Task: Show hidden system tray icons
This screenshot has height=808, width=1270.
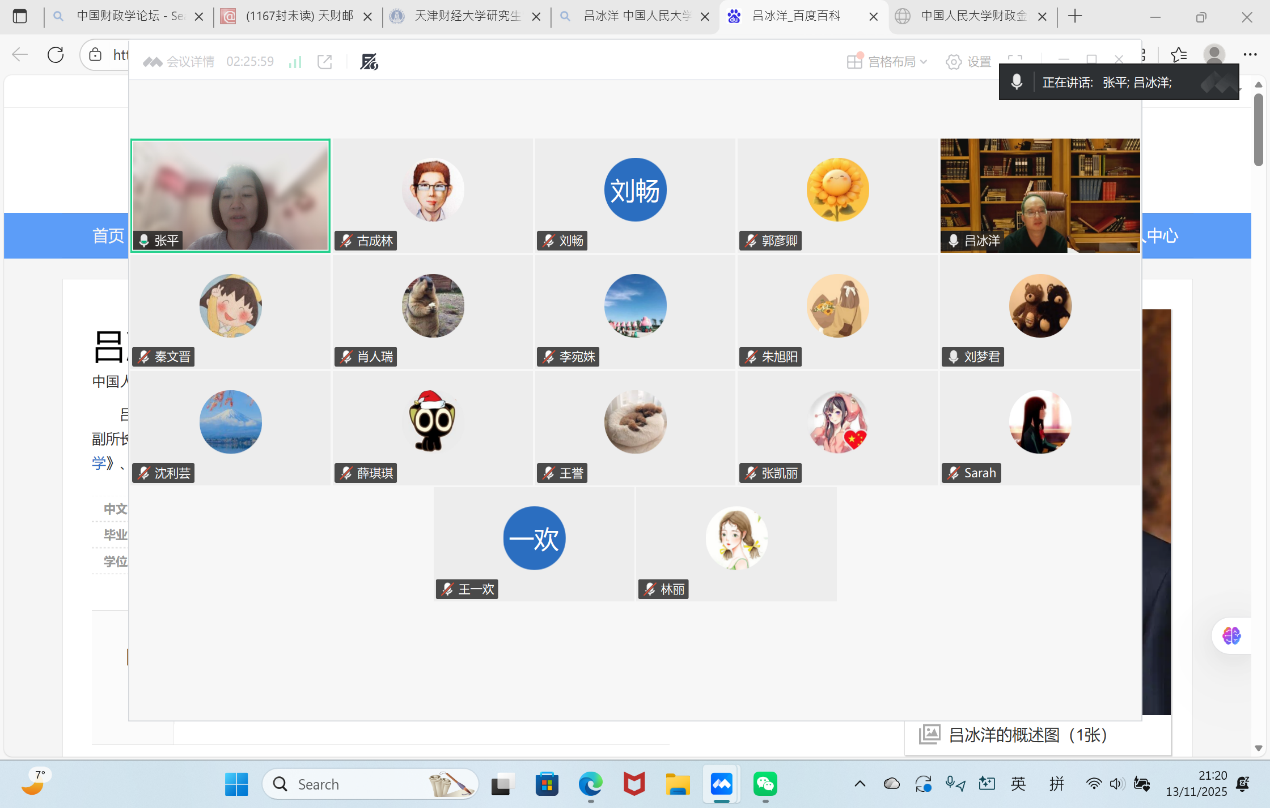Action: tap(859, 784)
